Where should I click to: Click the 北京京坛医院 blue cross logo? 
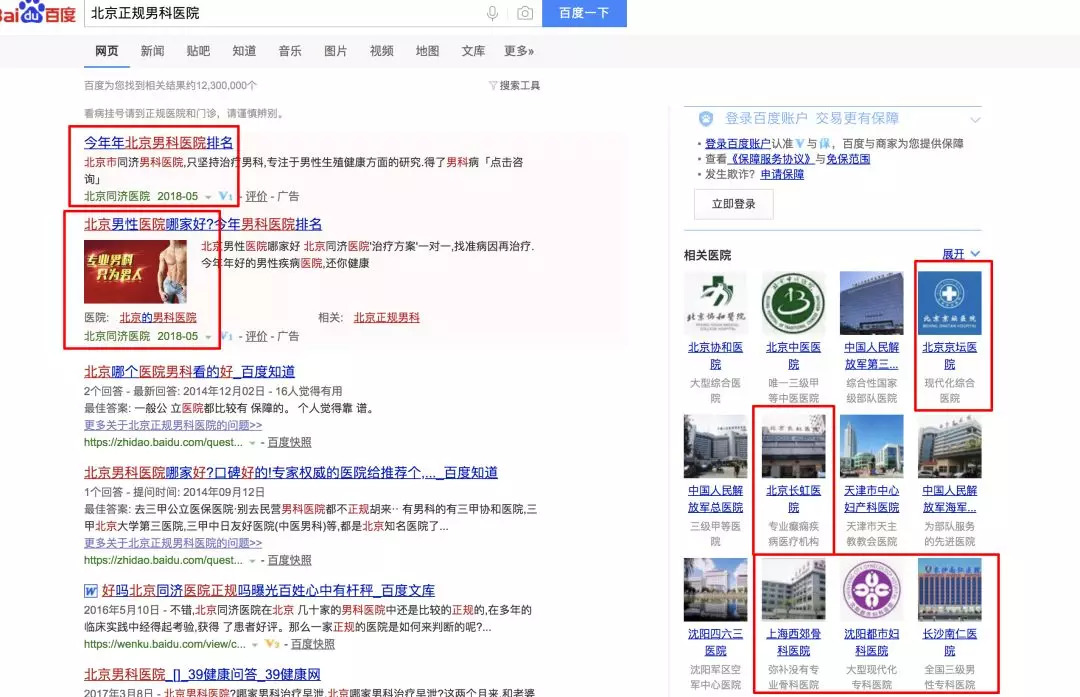coord(949,303)
